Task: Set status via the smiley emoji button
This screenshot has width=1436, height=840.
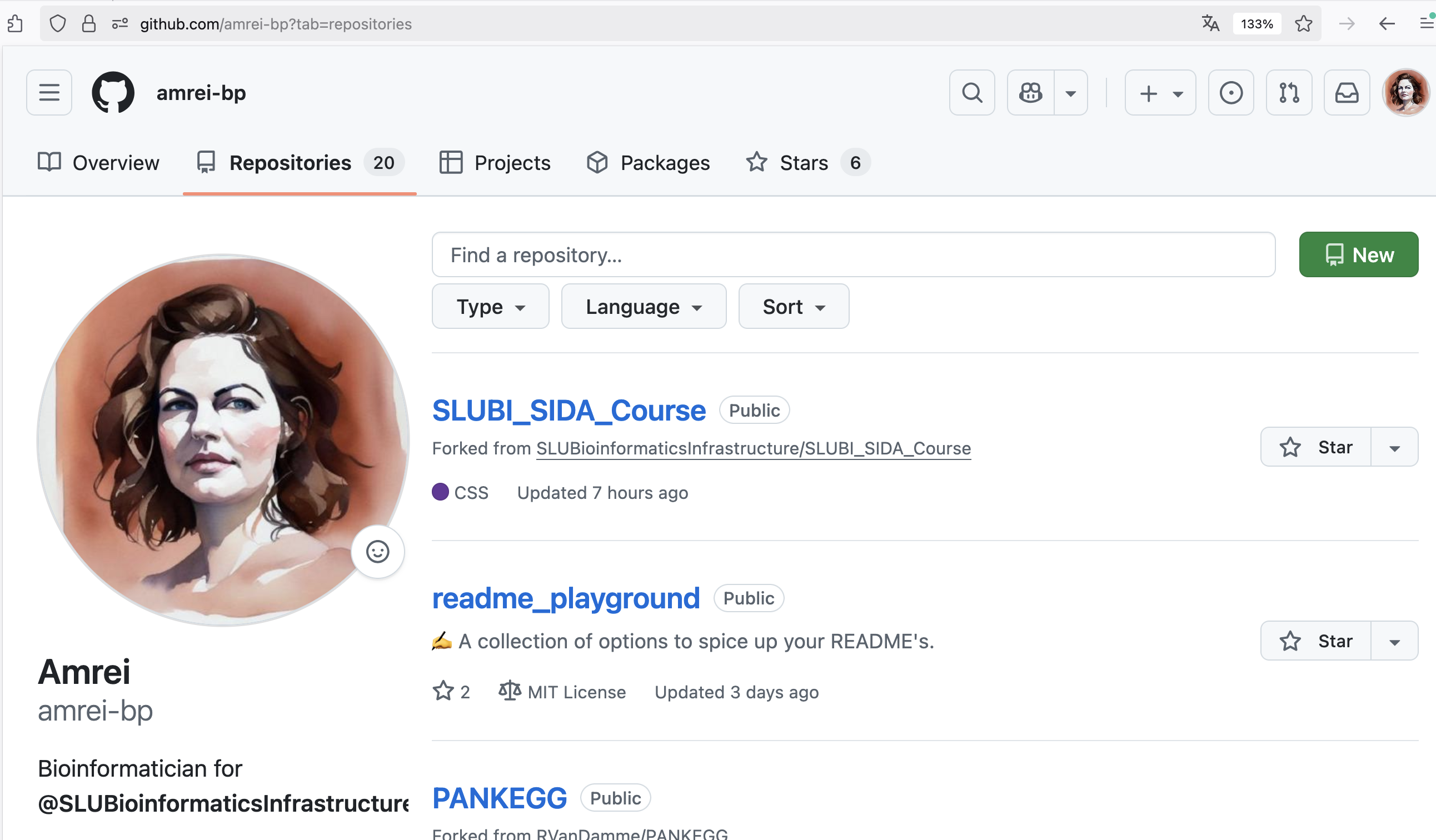Action: [x=377, y=551]
